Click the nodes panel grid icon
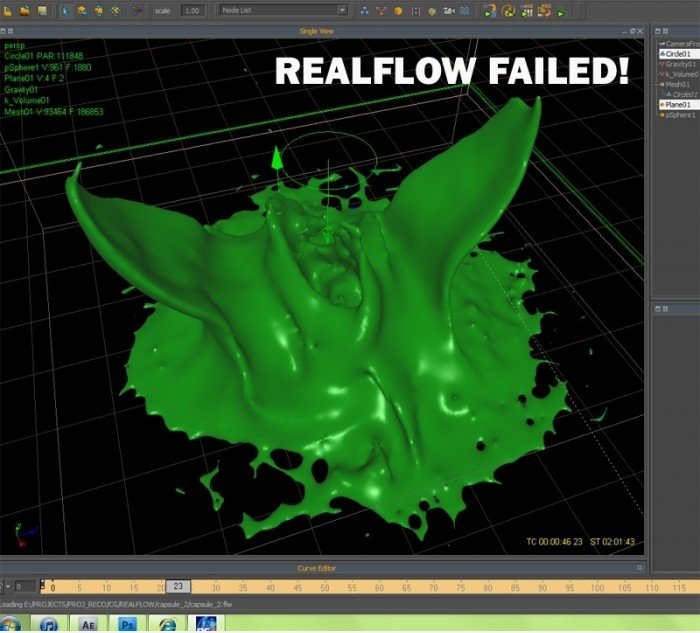This screenshot has width=700, height=633. pos(665,31)
